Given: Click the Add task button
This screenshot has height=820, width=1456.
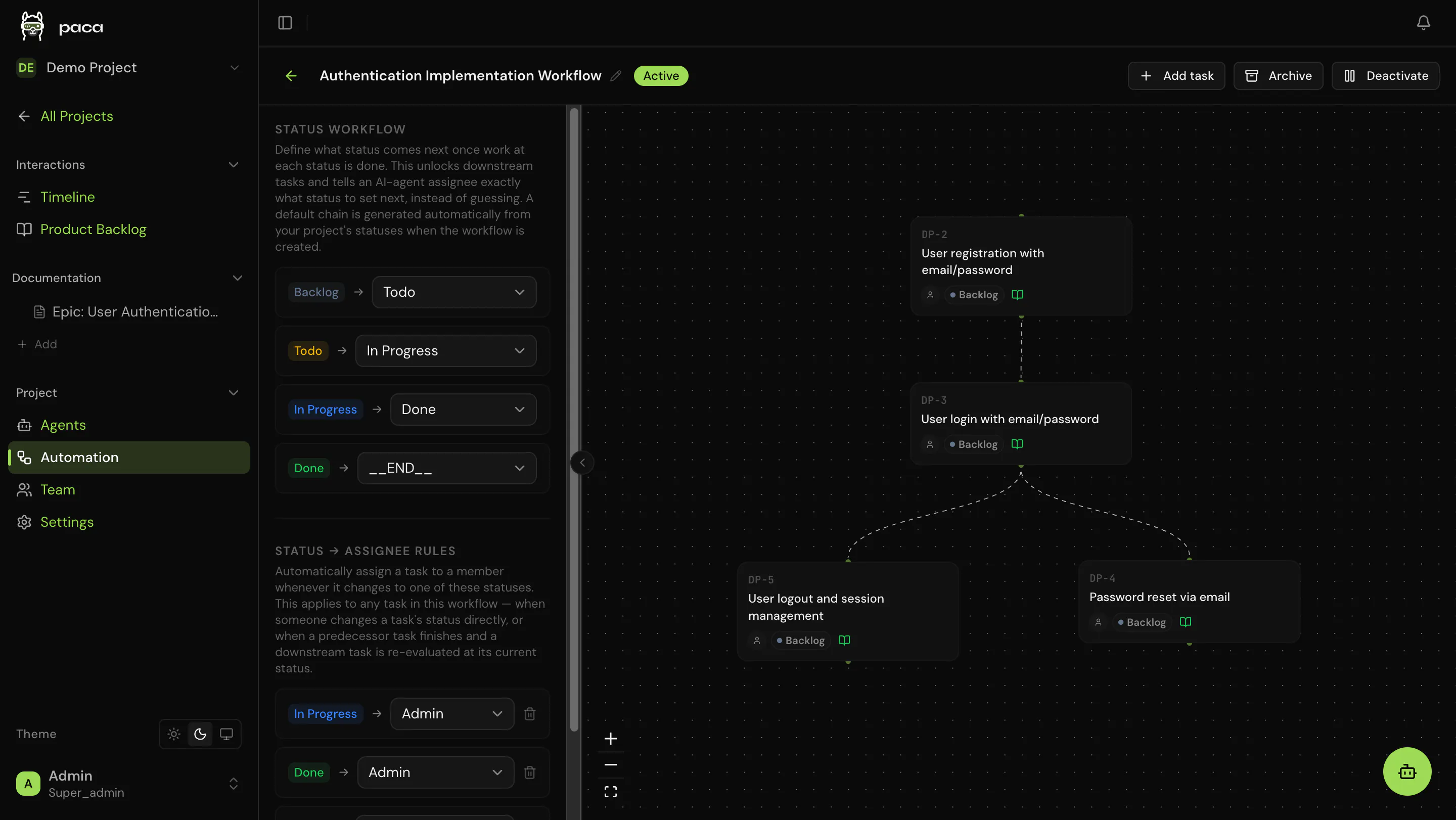Looking at the screenshot, I should 1176,76.
